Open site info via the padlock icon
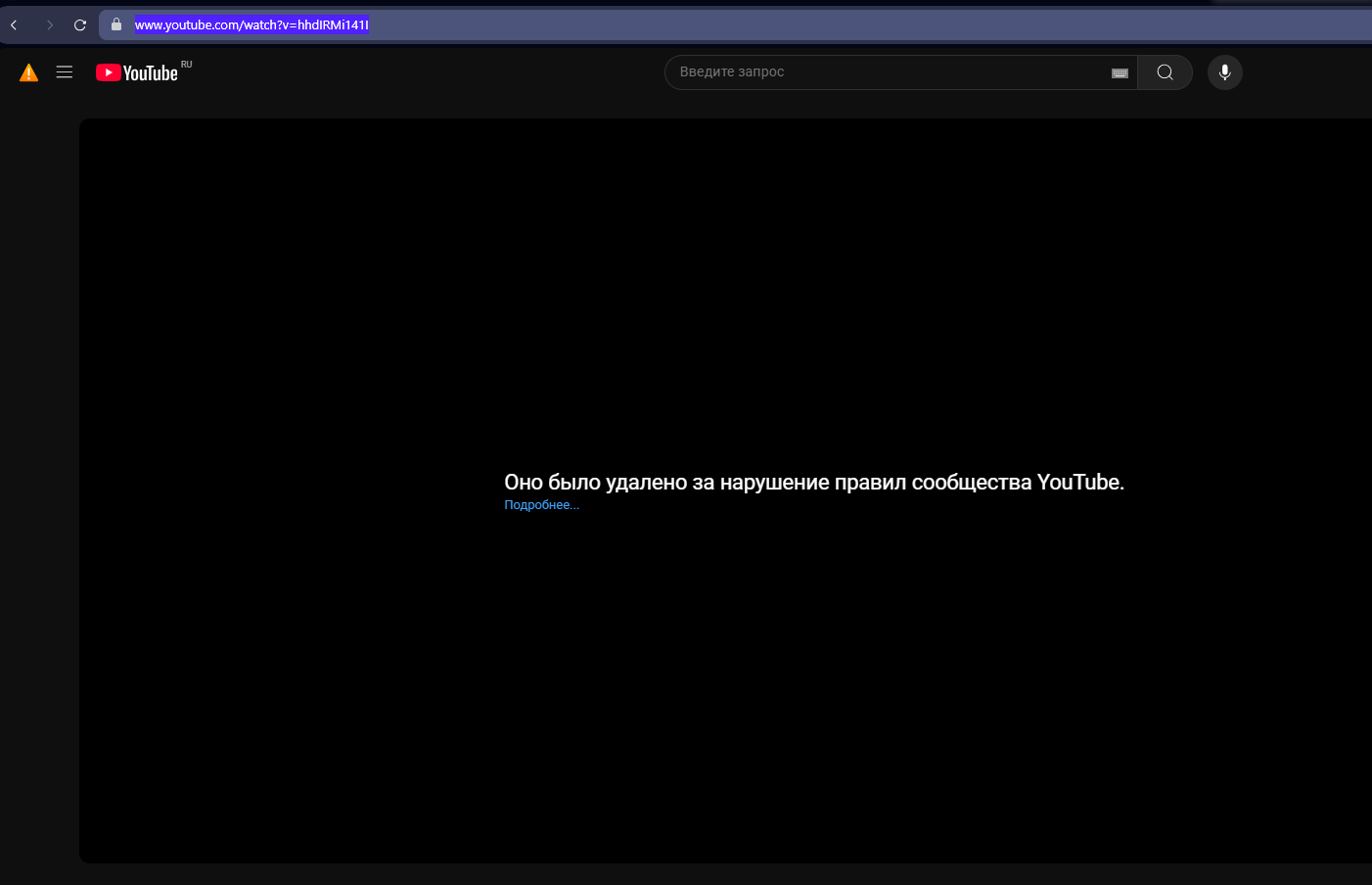This screenshot has width=1372, height=885. click(x=116, y=24)
